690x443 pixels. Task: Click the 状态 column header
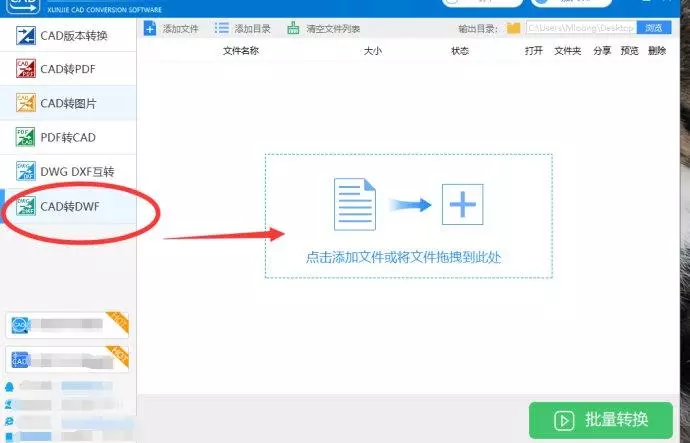click(x=460, y=51)
